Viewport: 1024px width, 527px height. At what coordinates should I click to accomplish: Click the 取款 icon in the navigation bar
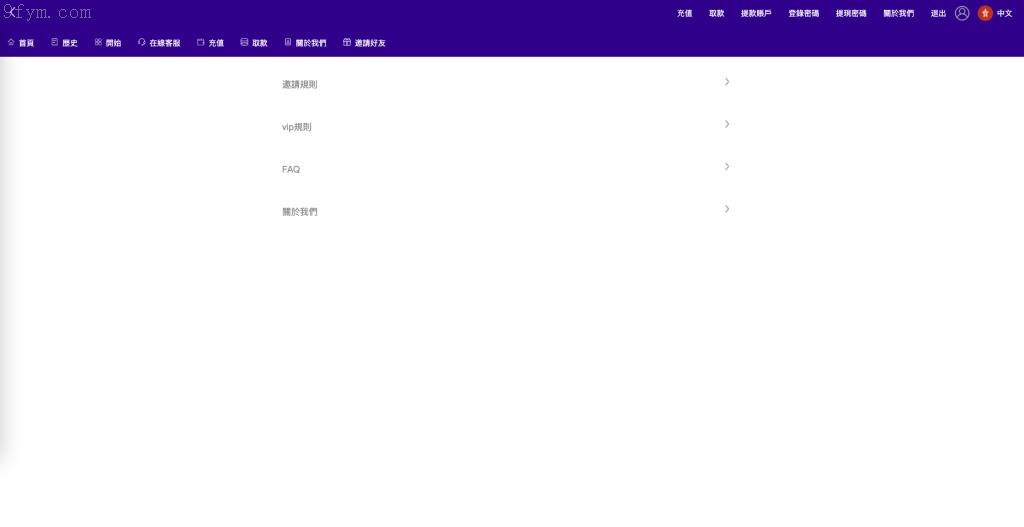point(244,43)
